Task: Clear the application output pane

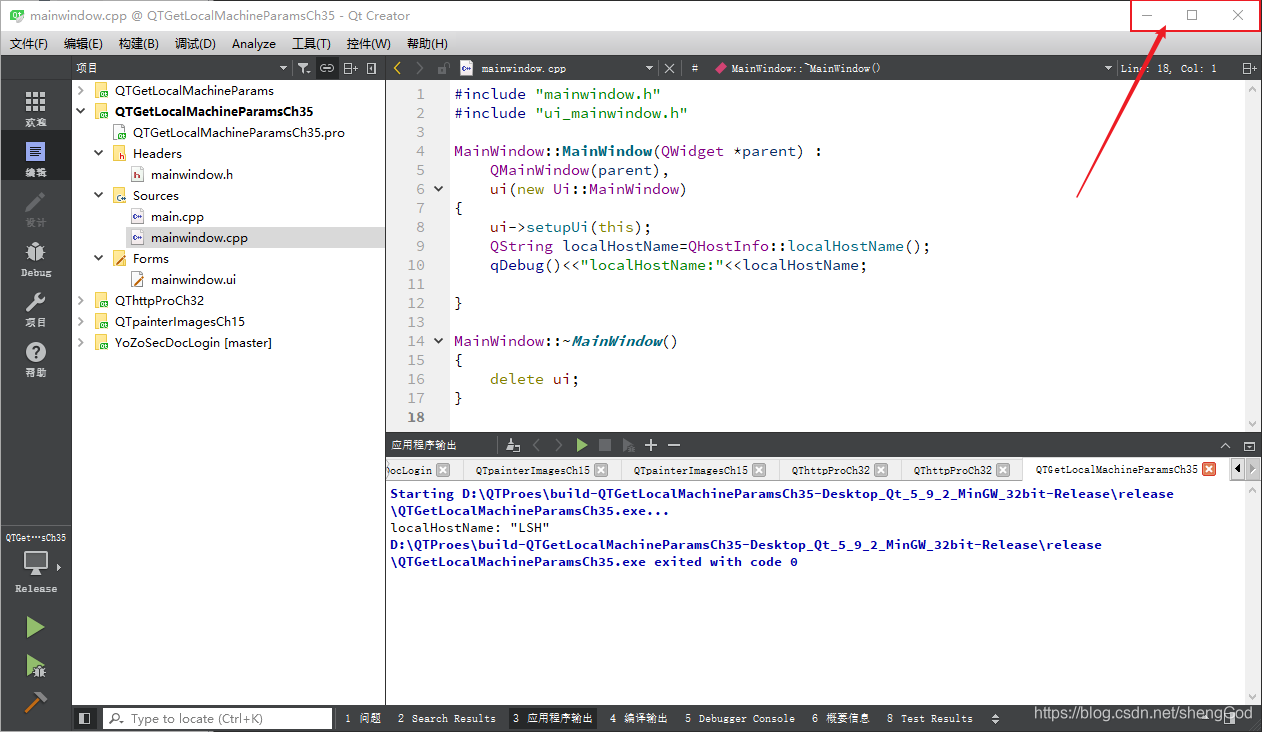Action: click(x=513, y=445)
